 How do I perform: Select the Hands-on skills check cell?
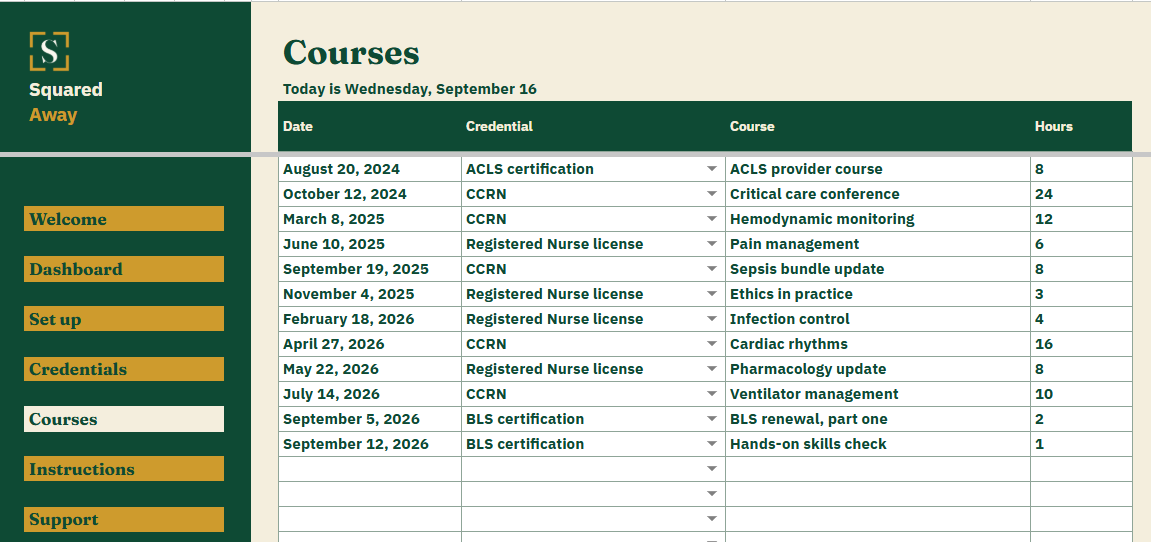(x=878, y=444)
